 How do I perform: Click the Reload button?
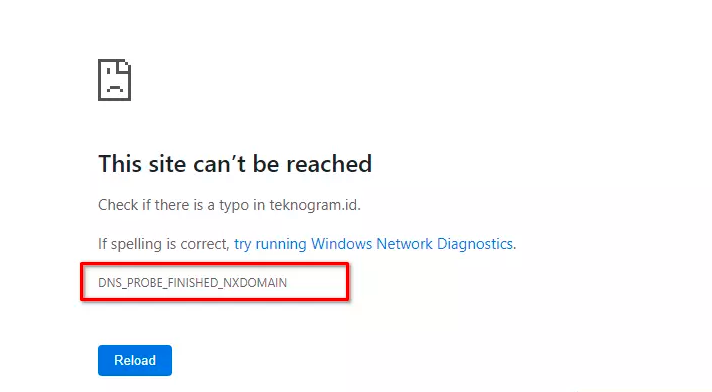[x=135, y=360]
